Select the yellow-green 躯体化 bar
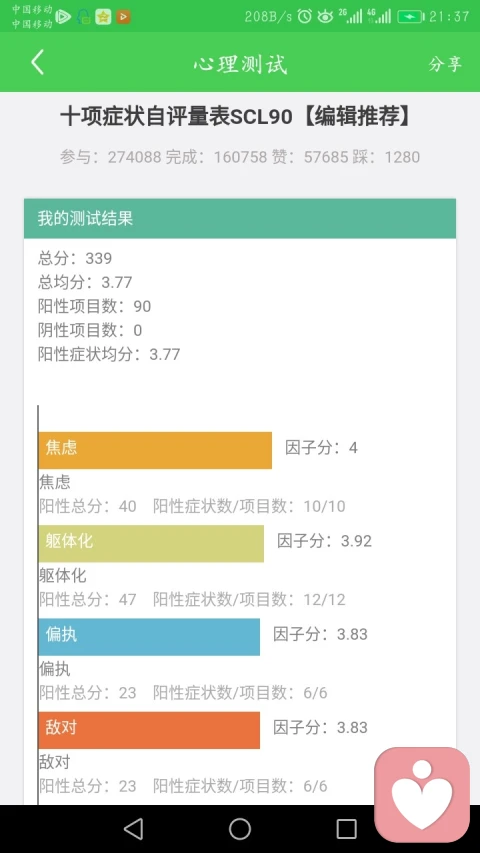 click(151, 543)
